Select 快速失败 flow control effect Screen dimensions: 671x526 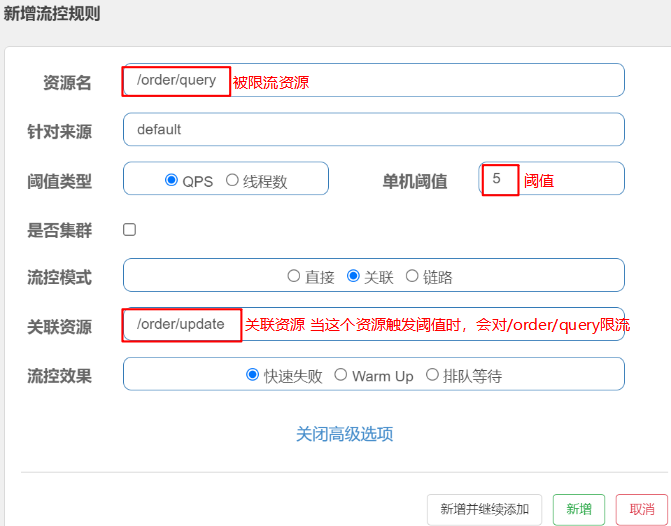[x=252, y=375]
